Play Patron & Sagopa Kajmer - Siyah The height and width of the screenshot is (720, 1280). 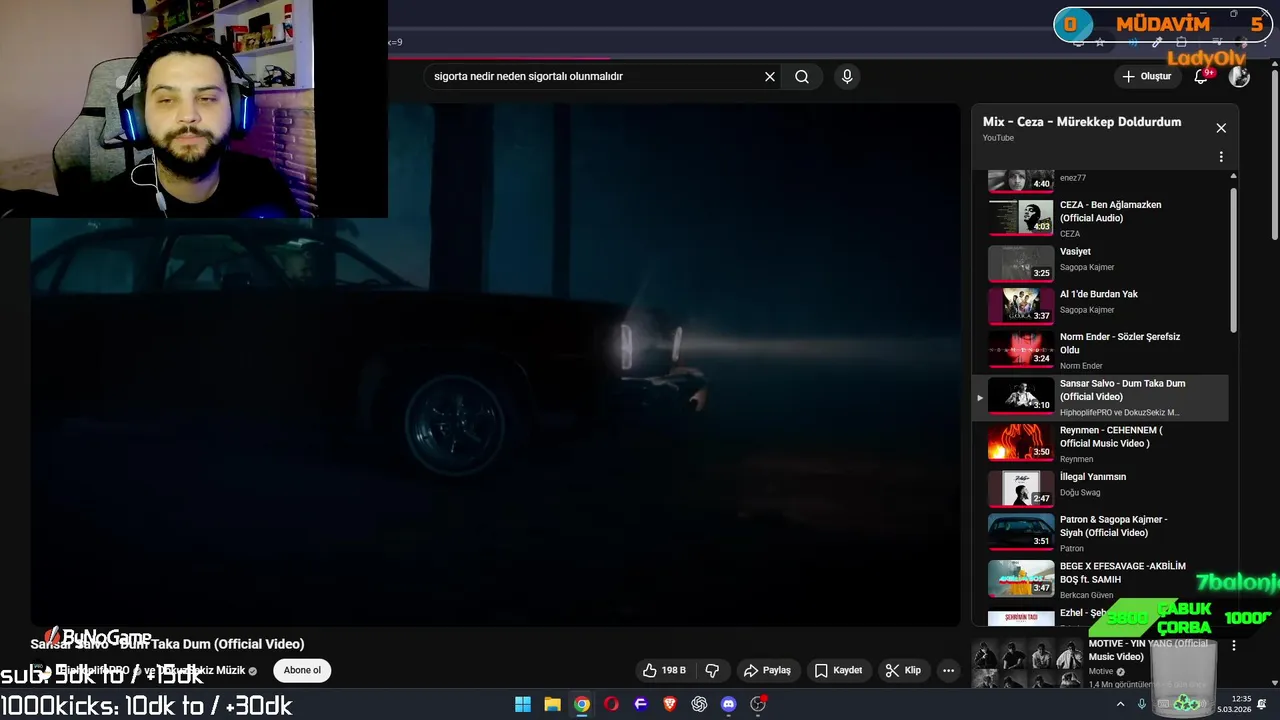pyautogui.click(x=1100, y=533)
